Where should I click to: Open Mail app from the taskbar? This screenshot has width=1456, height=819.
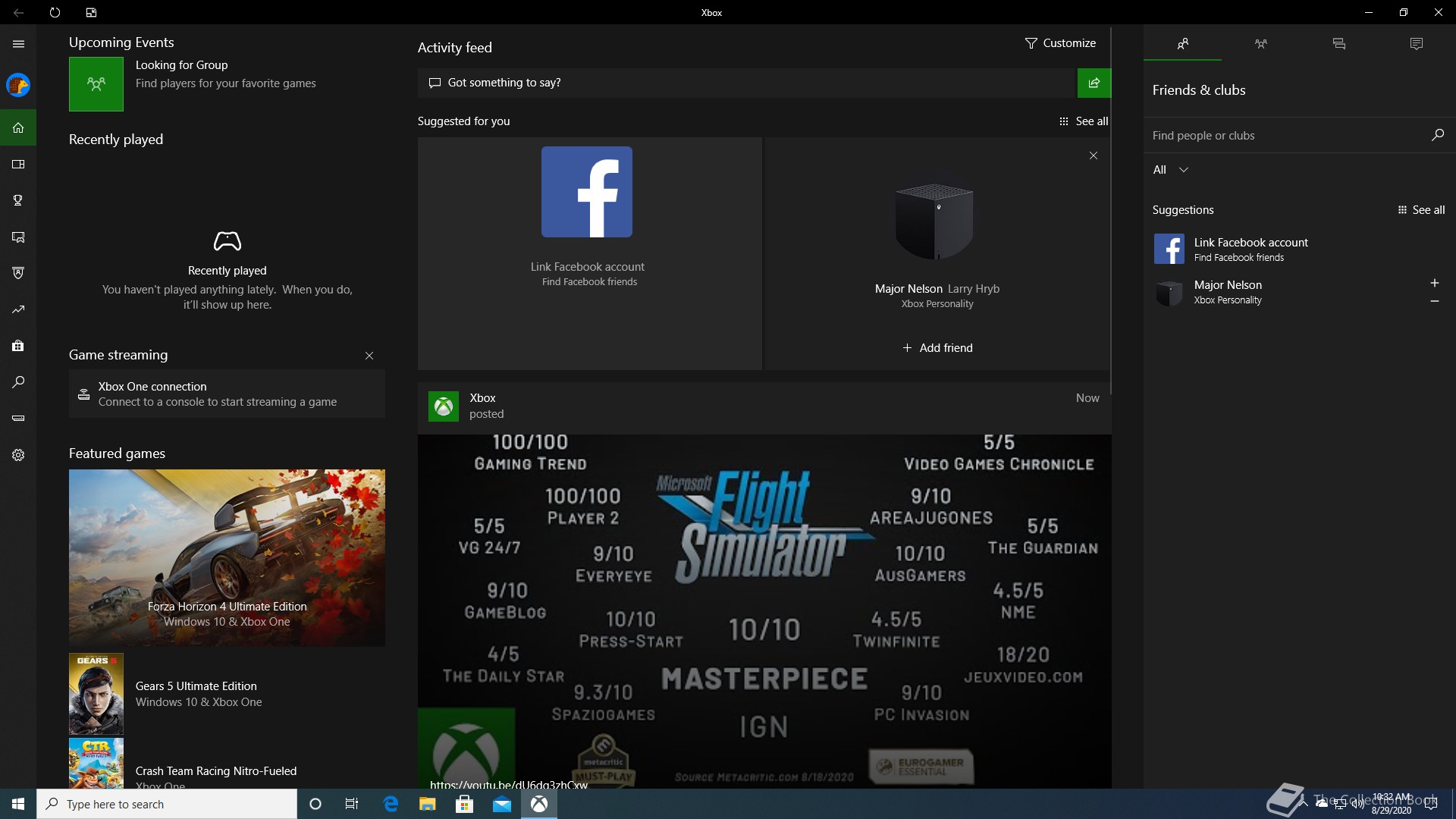502,804
